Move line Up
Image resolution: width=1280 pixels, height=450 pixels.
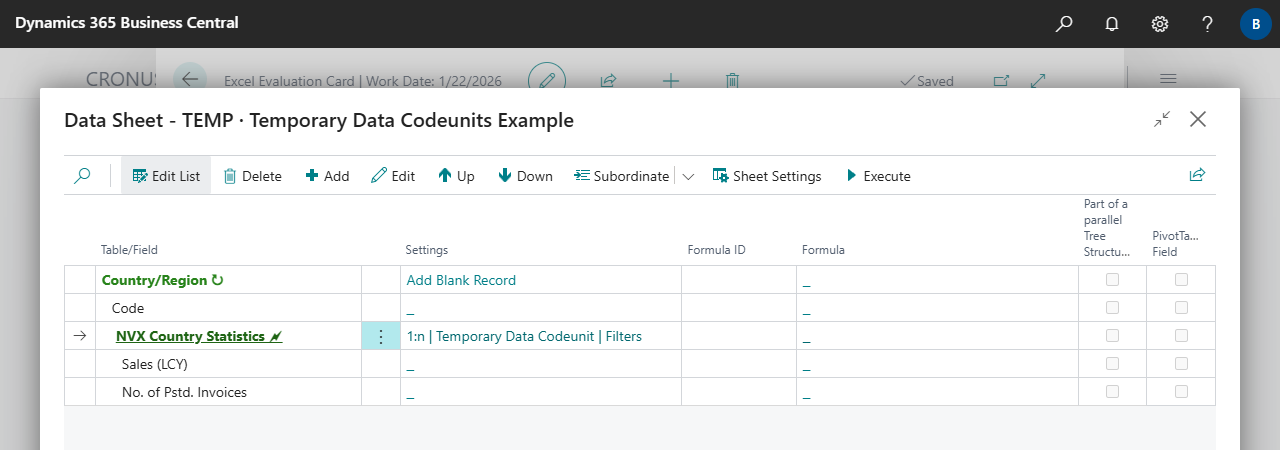[456, 175]
